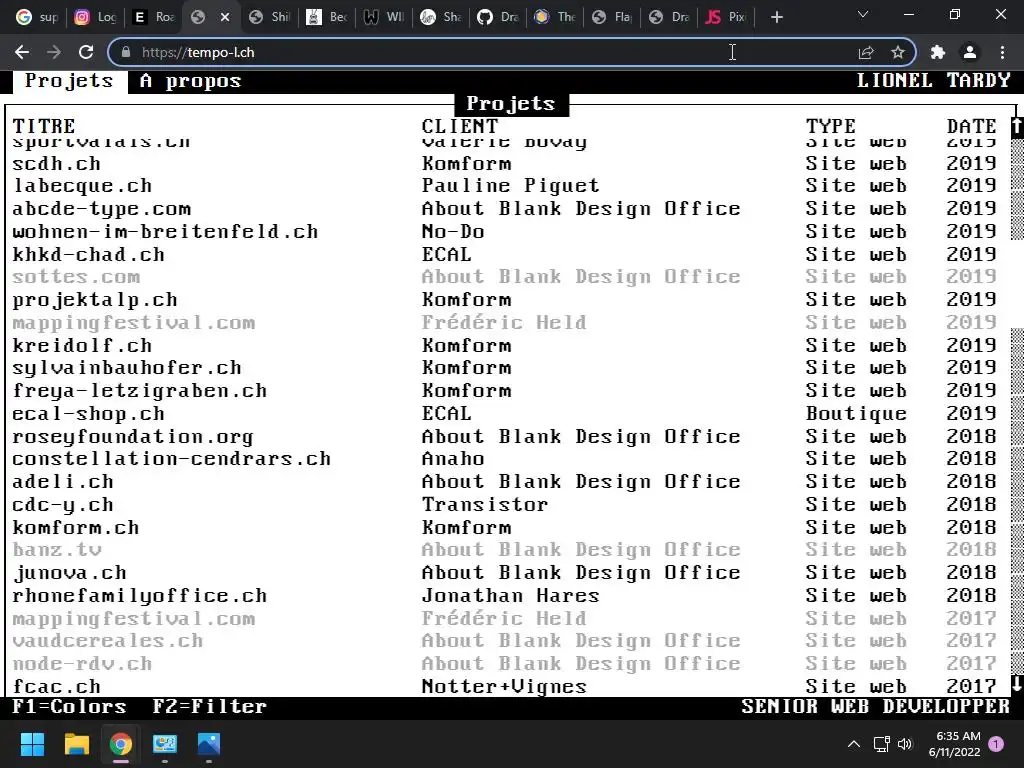Open the komform.ch project
Screen dimensions: 1024x768
pos(76,528)
